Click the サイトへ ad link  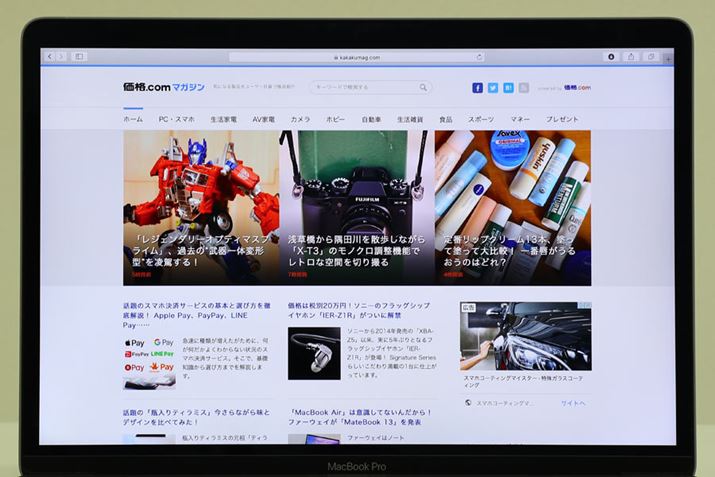(573, 403)
